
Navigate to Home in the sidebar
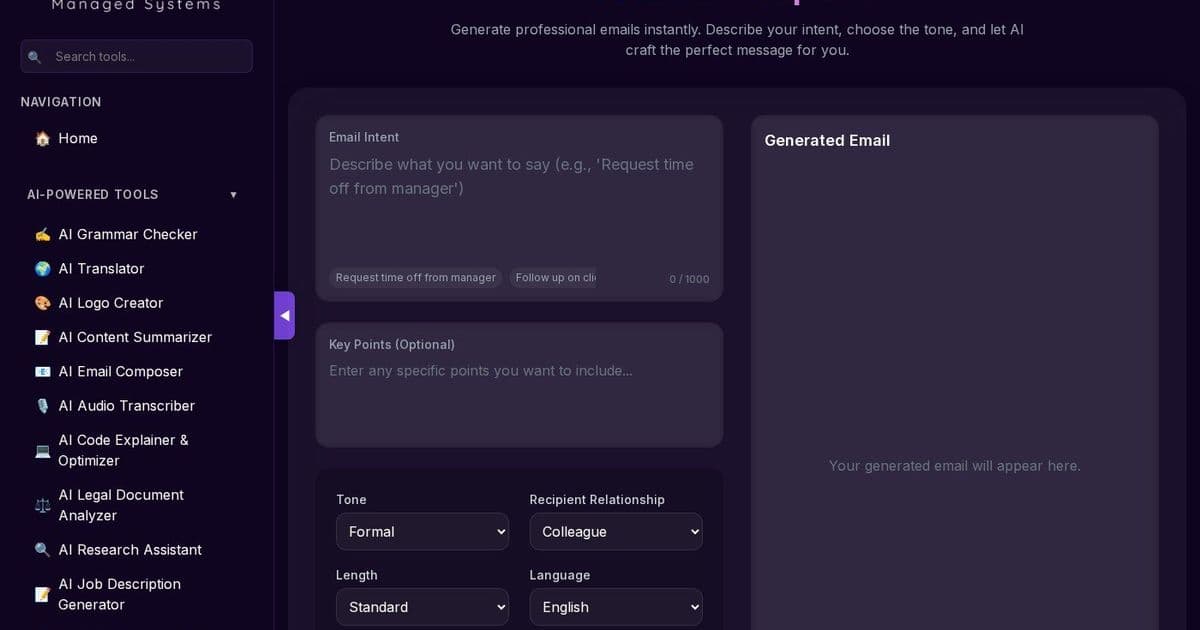[x=77, y=139]
